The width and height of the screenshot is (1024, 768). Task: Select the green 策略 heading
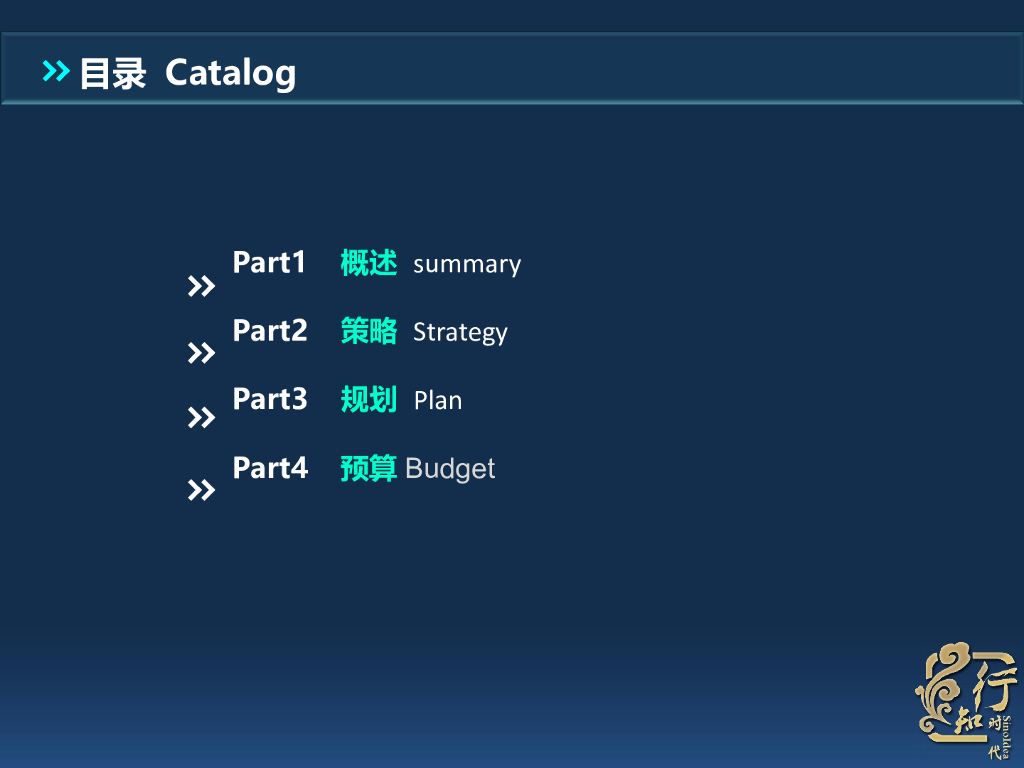(x=369, y=331)
